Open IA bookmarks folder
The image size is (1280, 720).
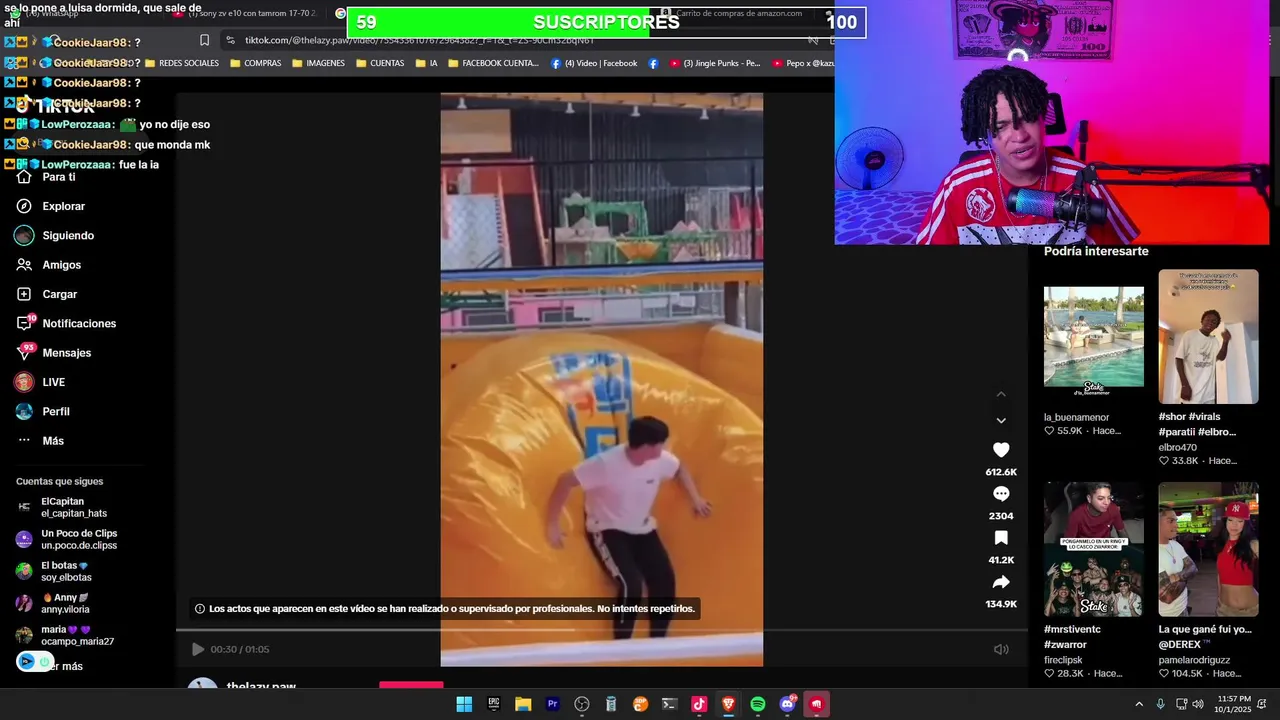tap(427, 63)
